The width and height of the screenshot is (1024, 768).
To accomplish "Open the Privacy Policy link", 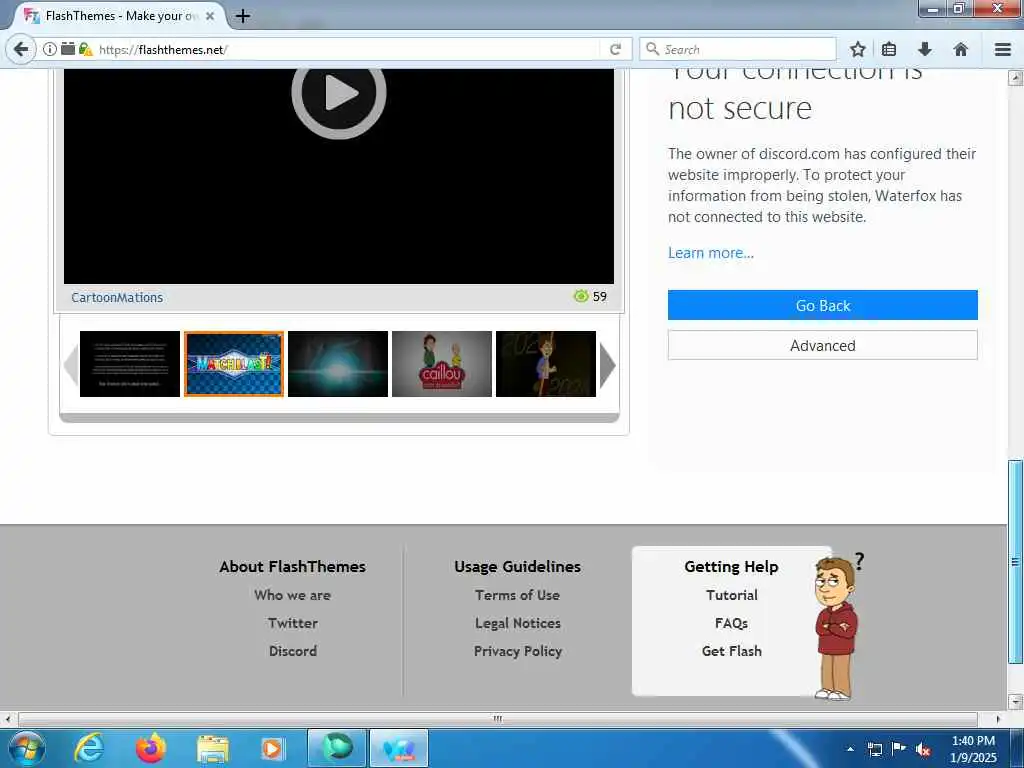I will 518,651.
